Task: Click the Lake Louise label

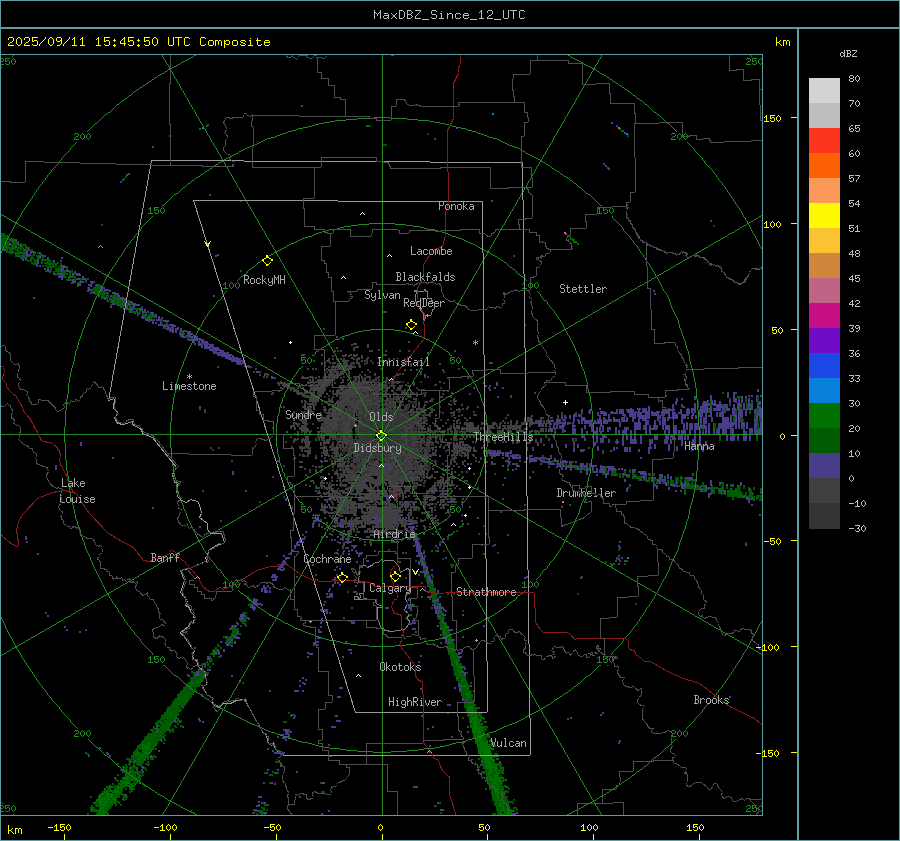Action: point(77,491)
